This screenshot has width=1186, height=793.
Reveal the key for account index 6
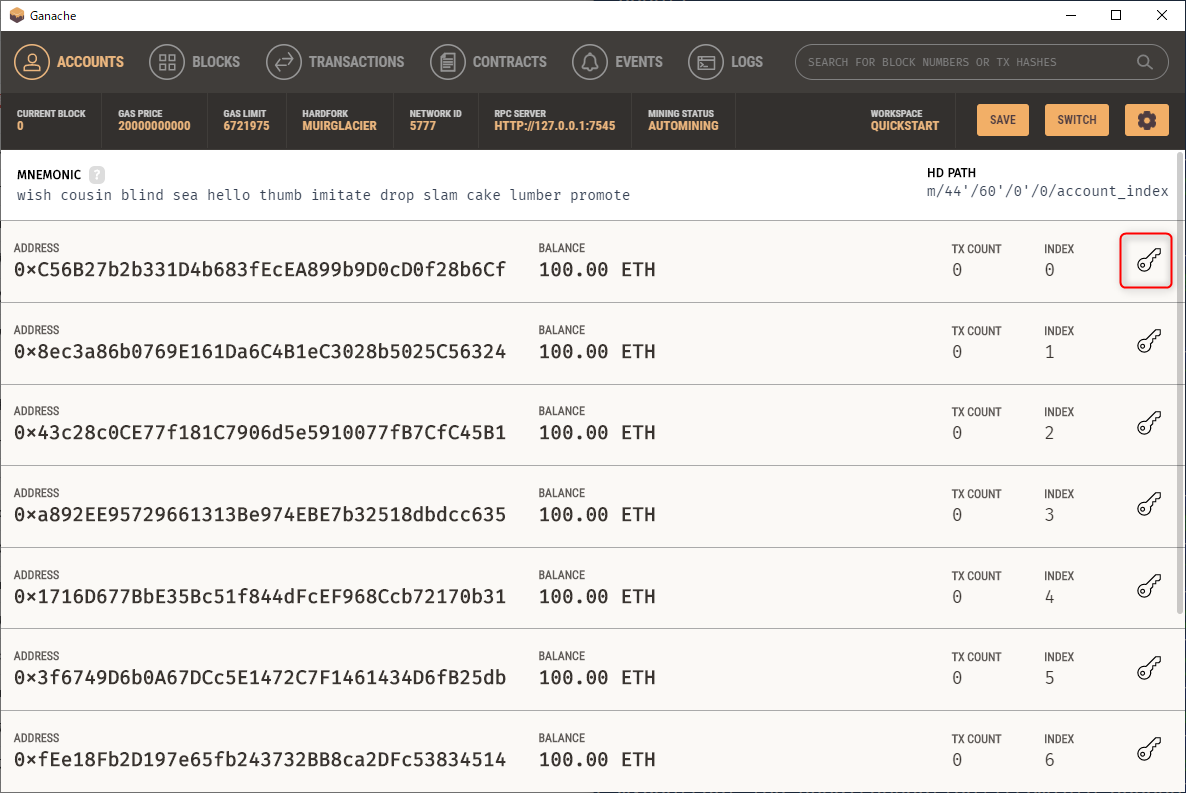(x=1147, y=751)
